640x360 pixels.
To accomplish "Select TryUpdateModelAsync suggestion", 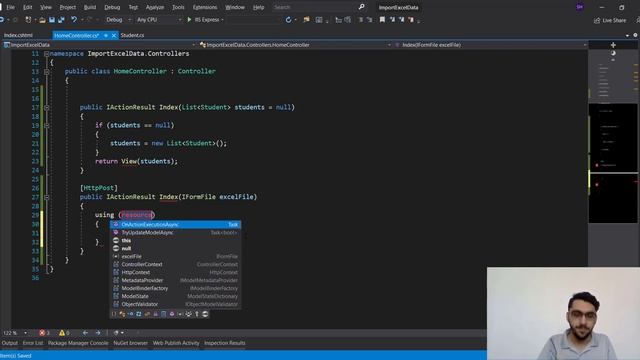I will [x=176, y=233].
